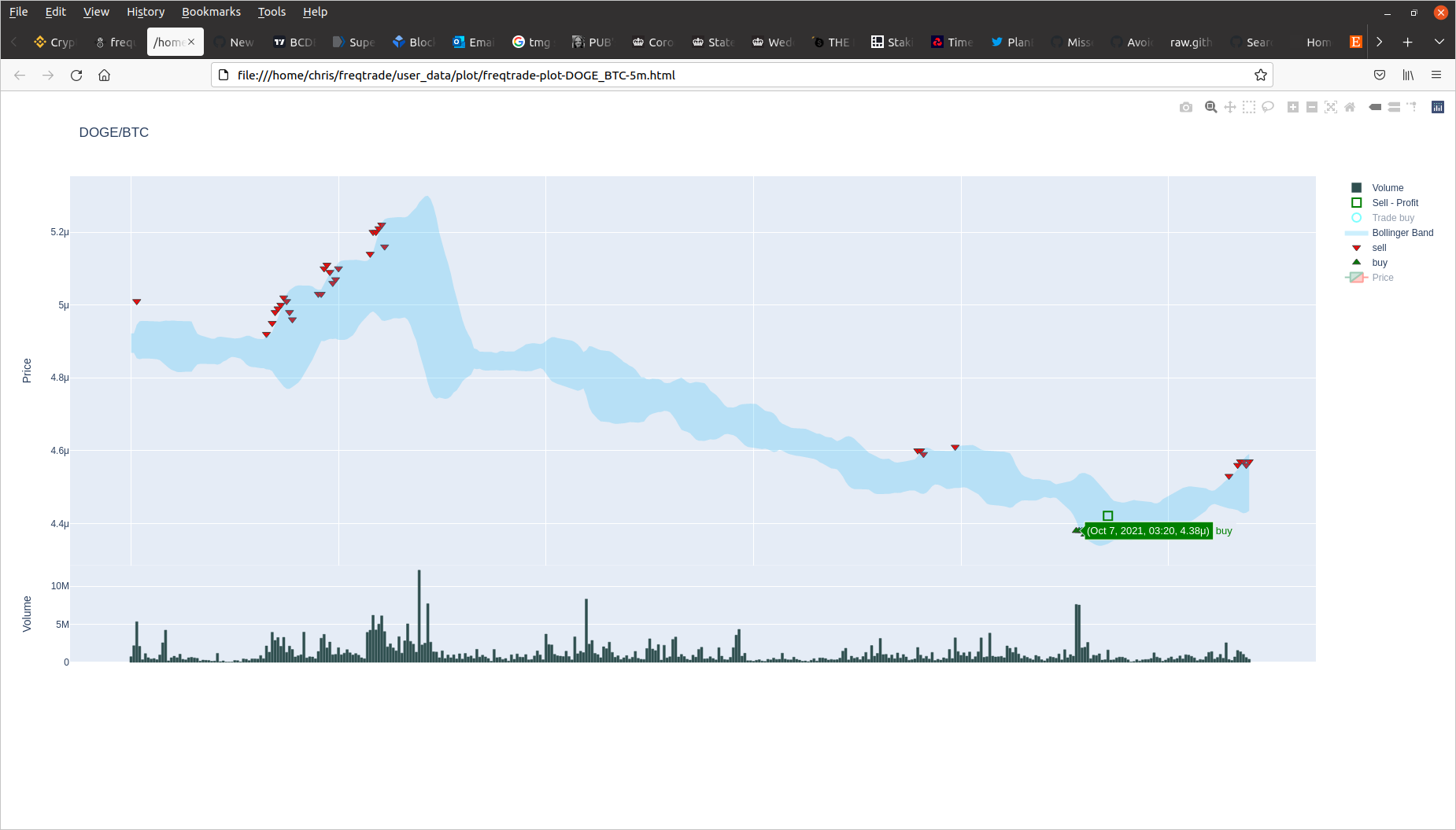Image resolution: width=1456 pixels, height=830 pixels.
Task: Open the Tools menu
Action: (271, 11)
